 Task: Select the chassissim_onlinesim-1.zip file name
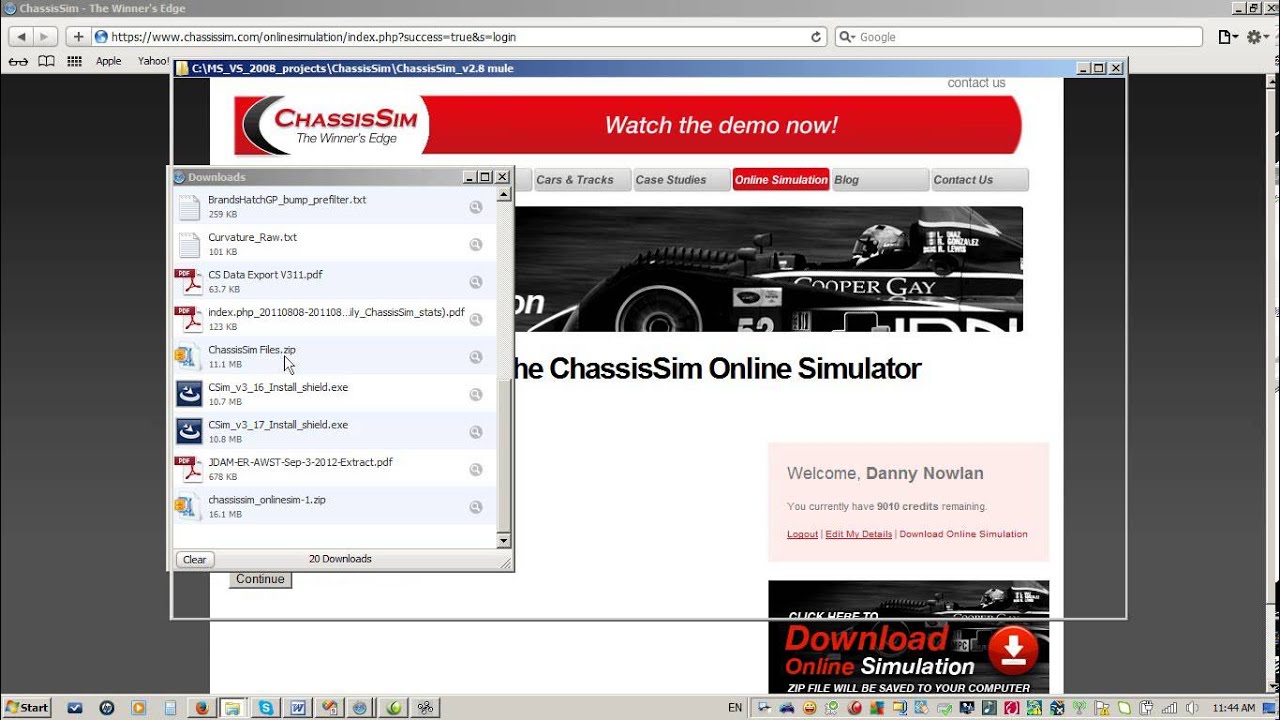point(267,500)
